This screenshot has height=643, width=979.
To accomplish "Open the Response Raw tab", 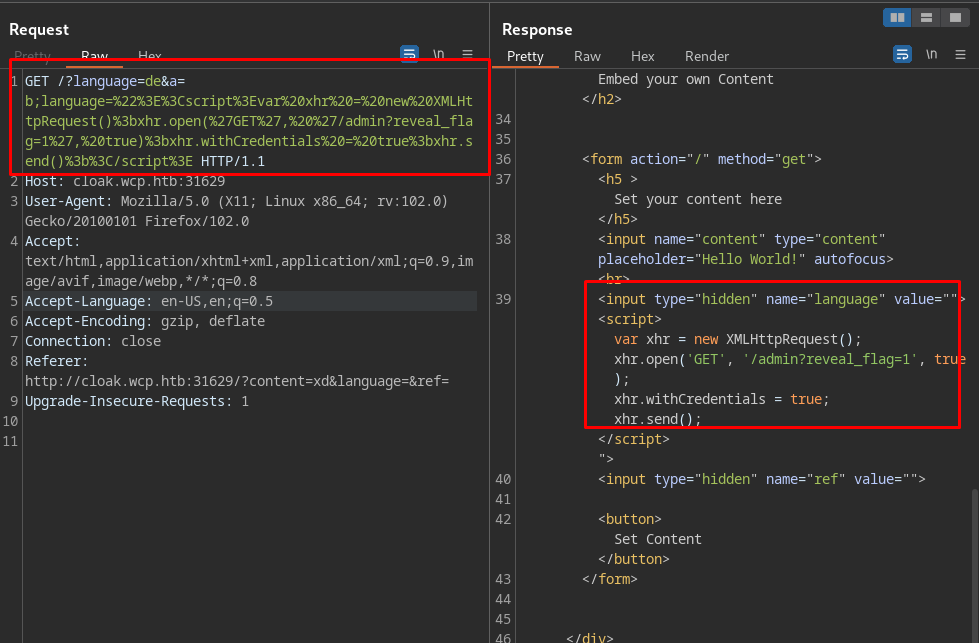I will tap(587, 56).
